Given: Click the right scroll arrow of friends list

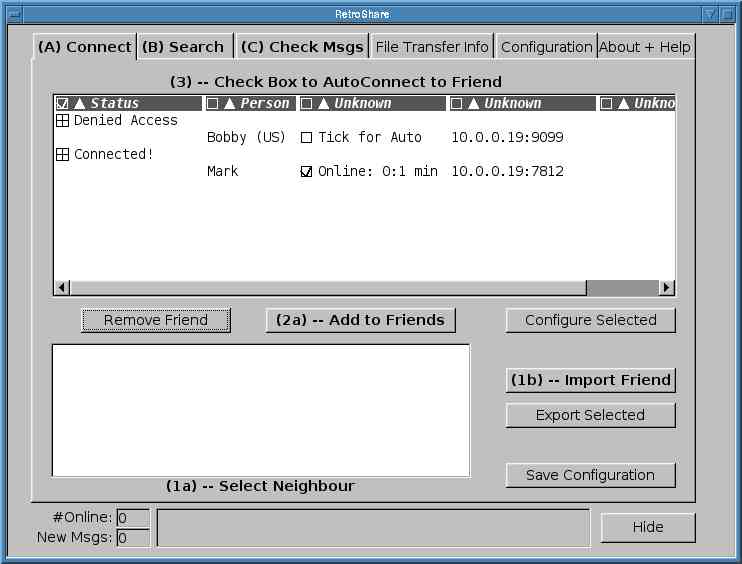Looking at the screenshot, I should [666, 288].
